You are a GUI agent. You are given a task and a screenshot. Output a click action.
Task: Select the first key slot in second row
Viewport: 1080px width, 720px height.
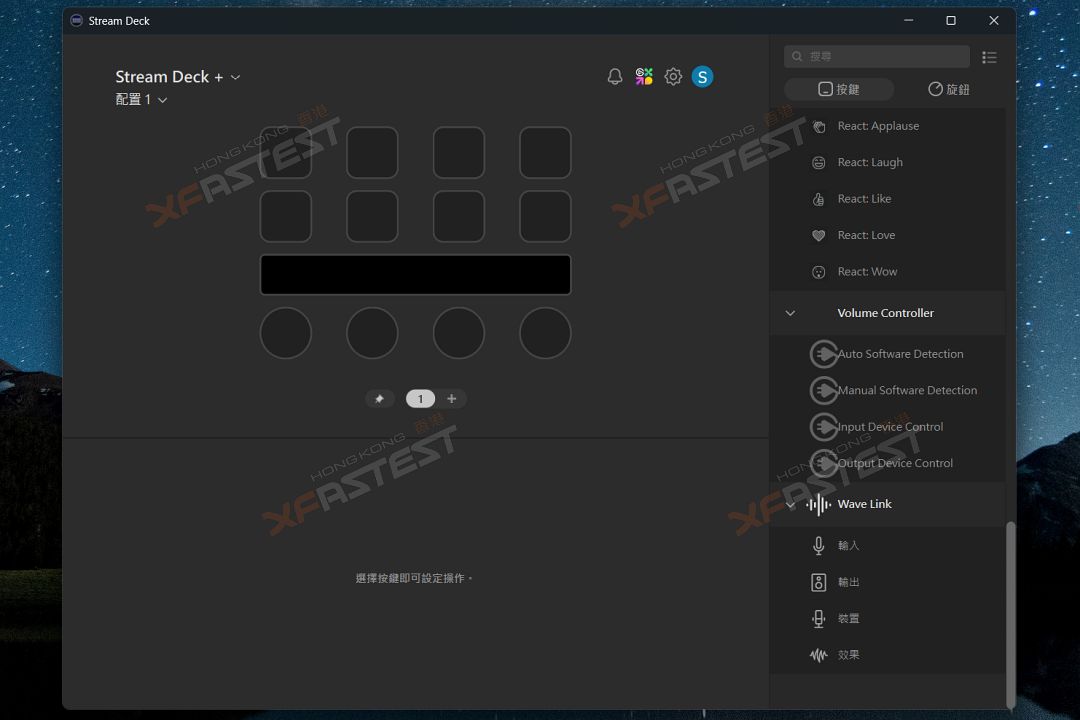[286, 216]
